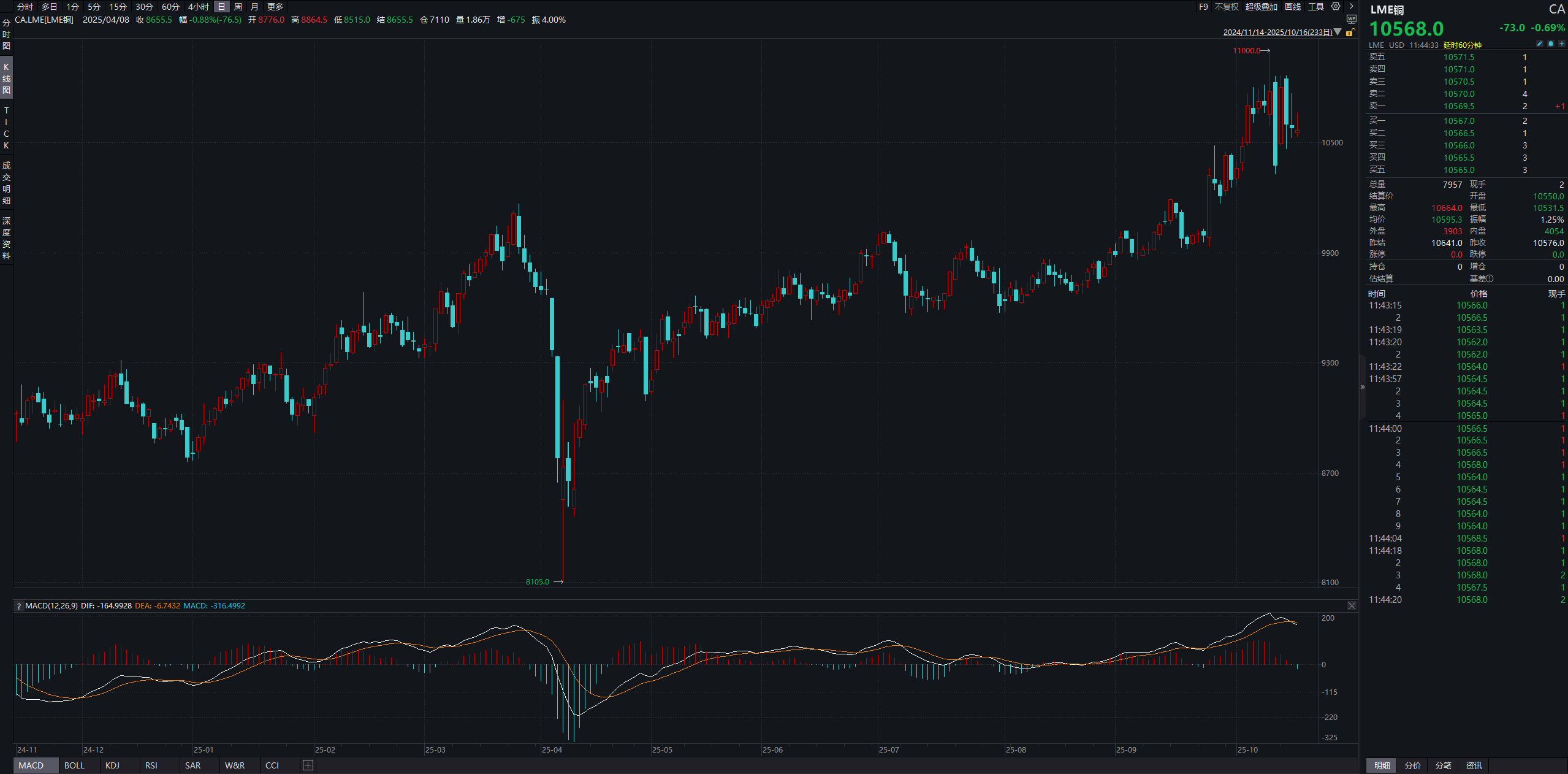1568x774 pixels.
Task: Open chart settings gear icon
Action: coord(1336,7)
